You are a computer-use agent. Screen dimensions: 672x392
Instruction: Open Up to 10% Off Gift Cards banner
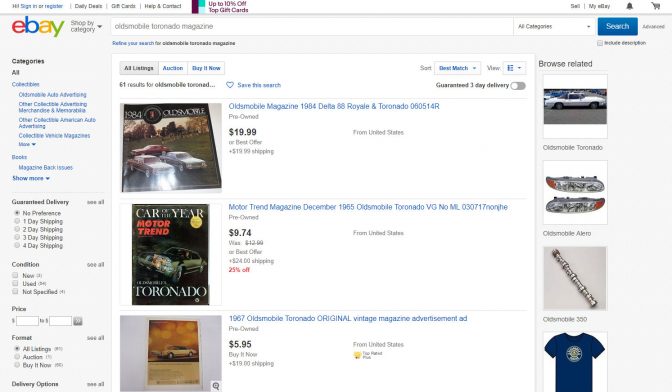[220, 6]
